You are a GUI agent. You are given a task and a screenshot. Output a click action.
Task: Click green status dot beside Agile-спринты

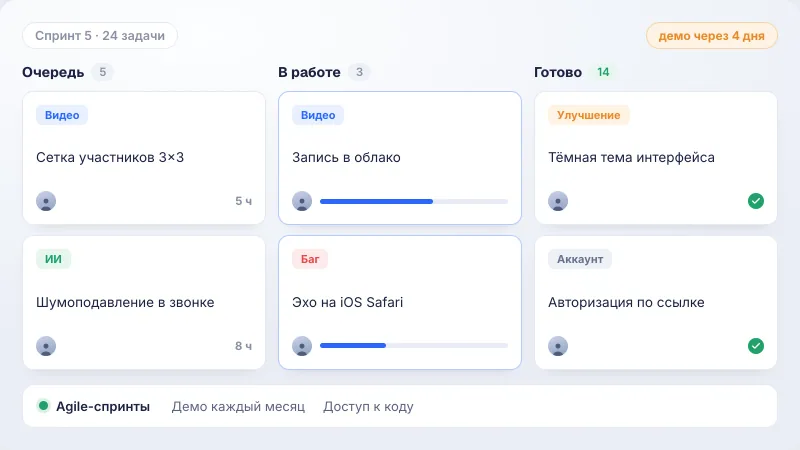click(43, 406)
